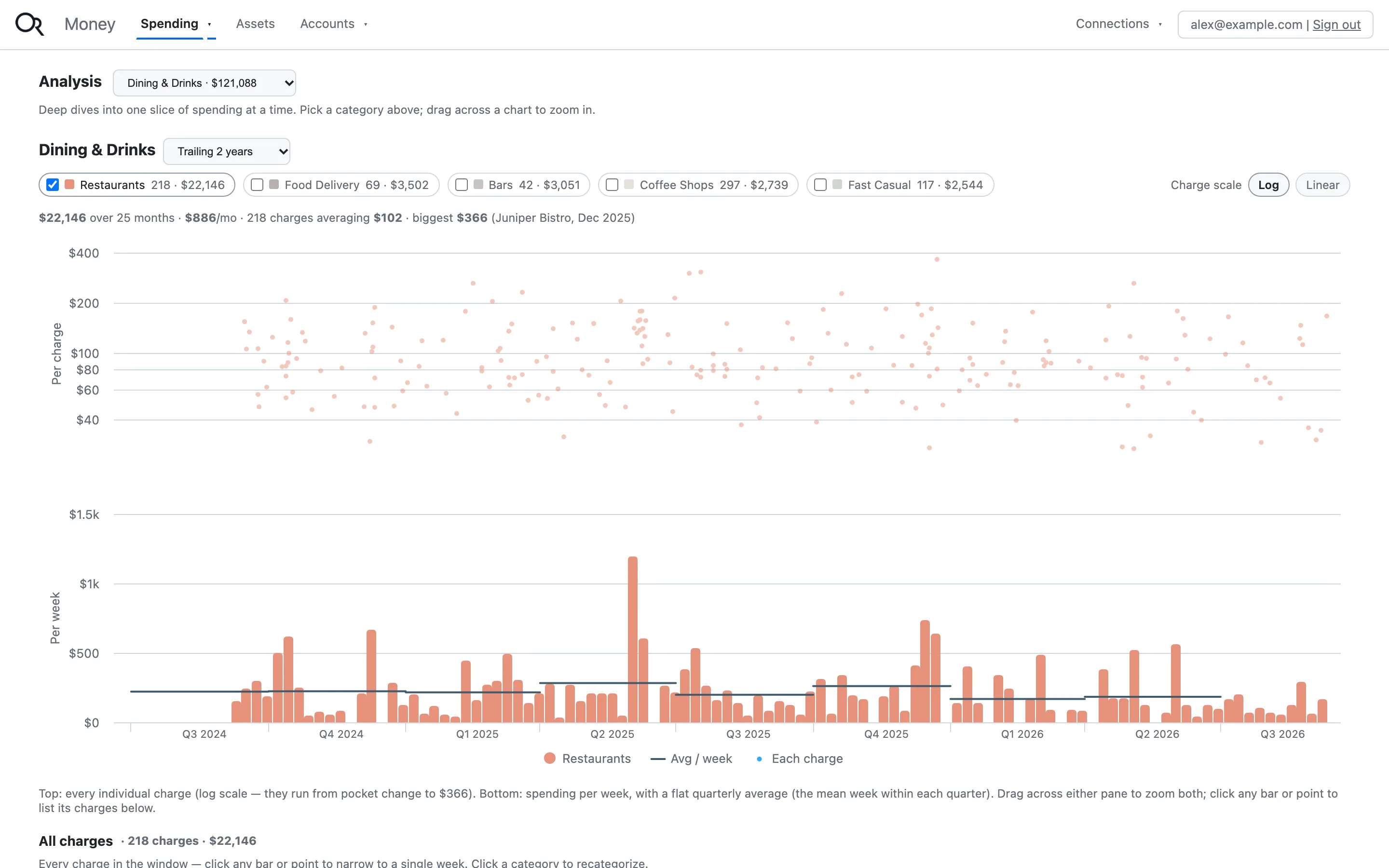Click the All charges heading
Image resolution: width=1389 pixels, height=868 pixels.
(76, 841)
